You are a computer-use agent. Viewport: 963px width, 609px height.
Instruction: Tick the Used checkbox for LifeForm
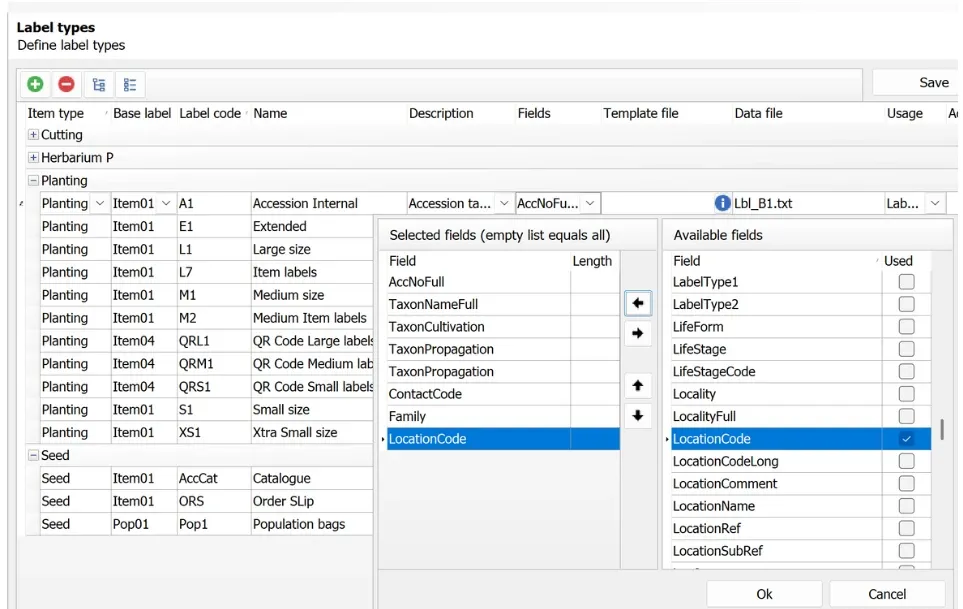(906, 327)
